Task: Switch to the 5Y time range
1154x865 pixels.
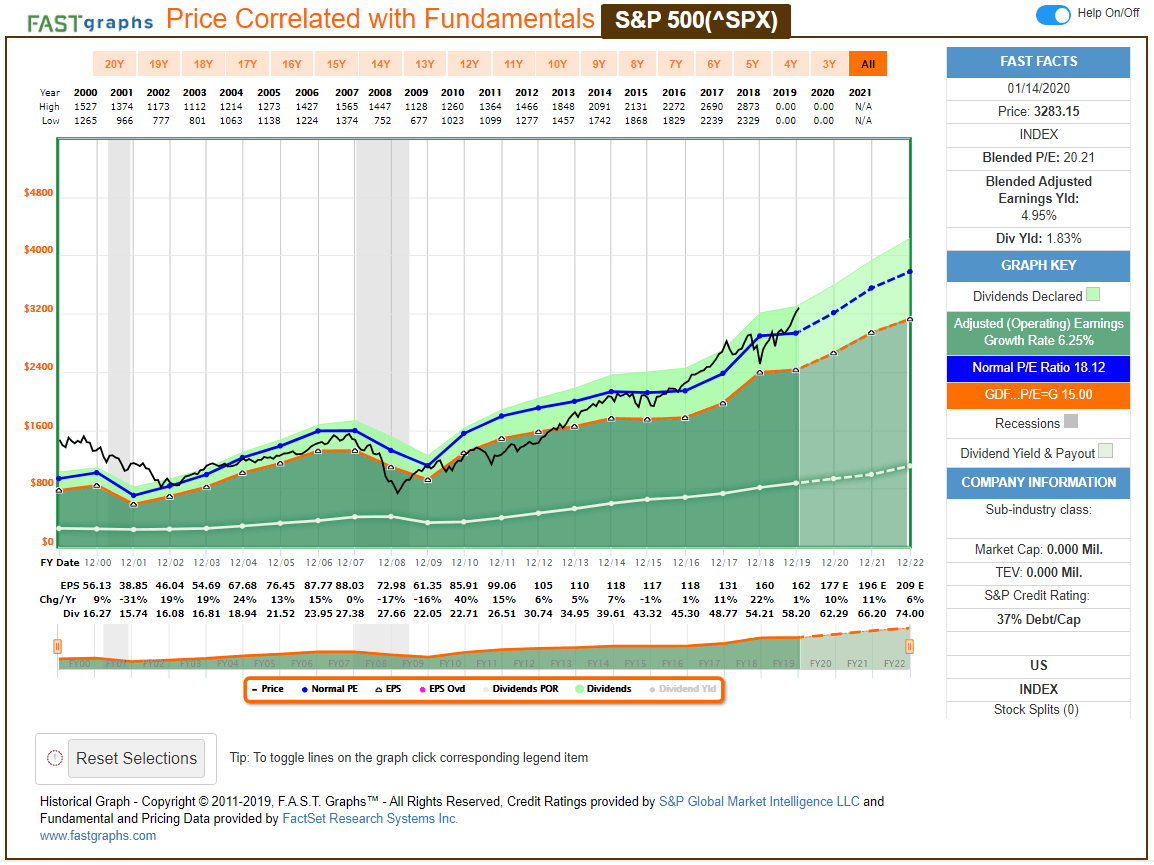Action: click(752, 64)
